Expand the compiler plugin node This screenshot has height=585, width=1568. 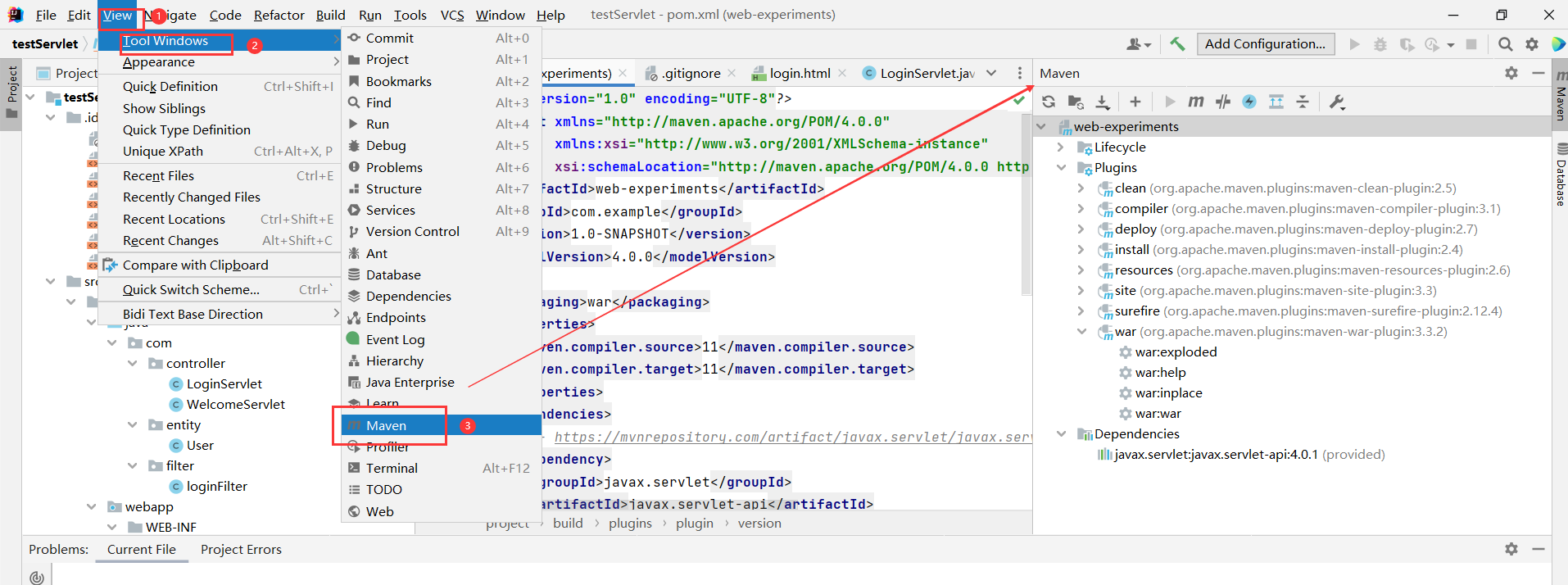(x=1081, y=208)
